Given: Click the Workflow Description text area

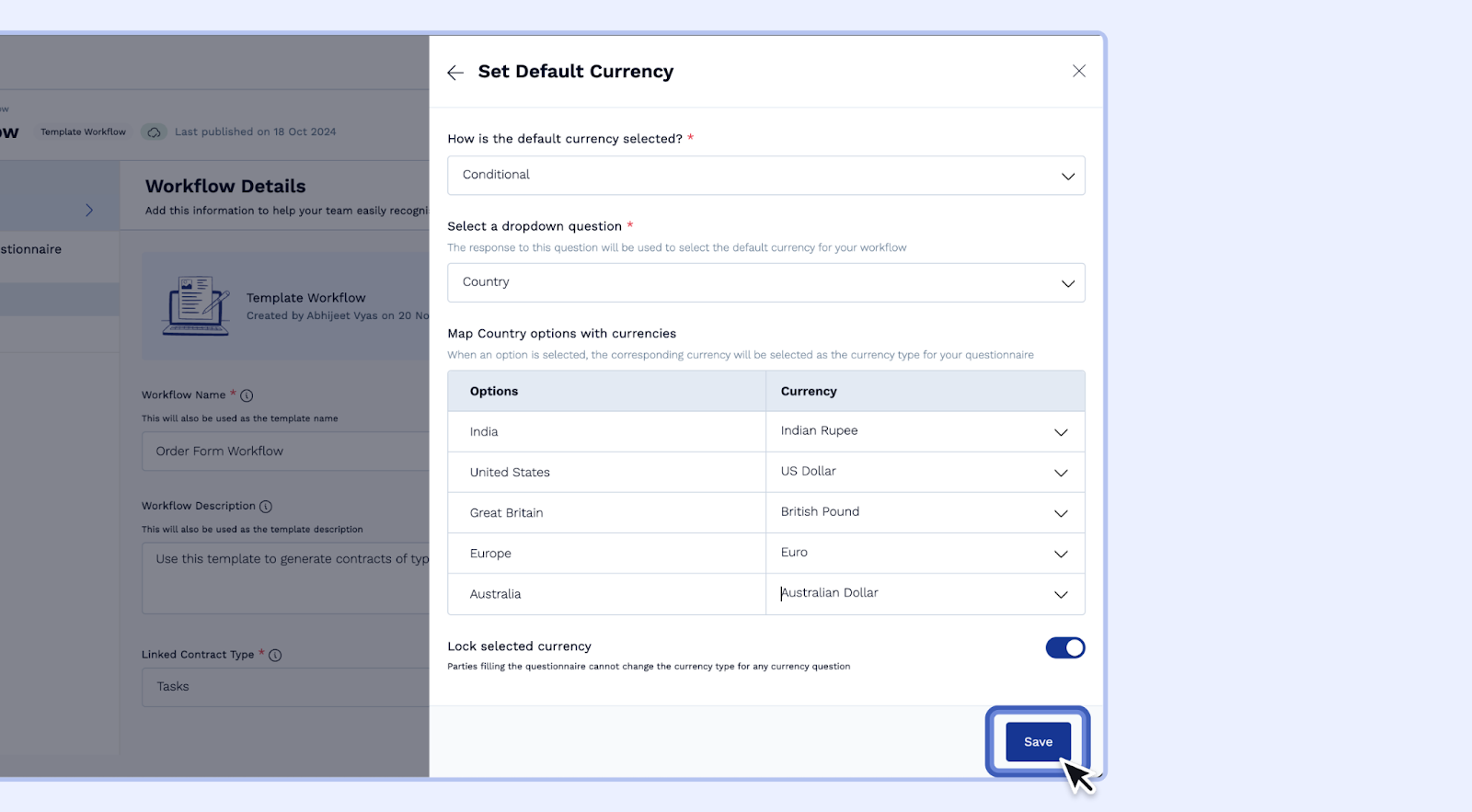Looking at the screenshot, I should (x=285, y=578).
